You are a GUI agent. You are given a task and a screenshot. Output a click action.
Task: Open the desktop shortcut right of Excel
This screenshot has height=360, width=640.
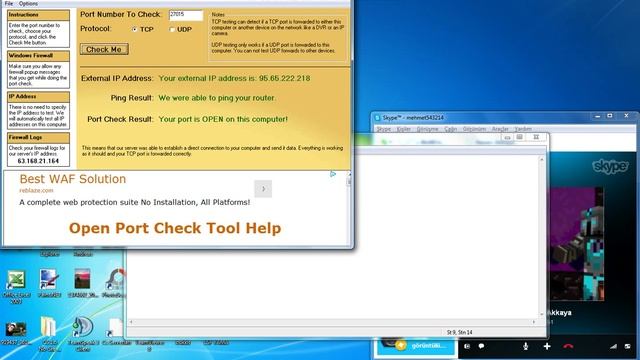pos(49,283)
